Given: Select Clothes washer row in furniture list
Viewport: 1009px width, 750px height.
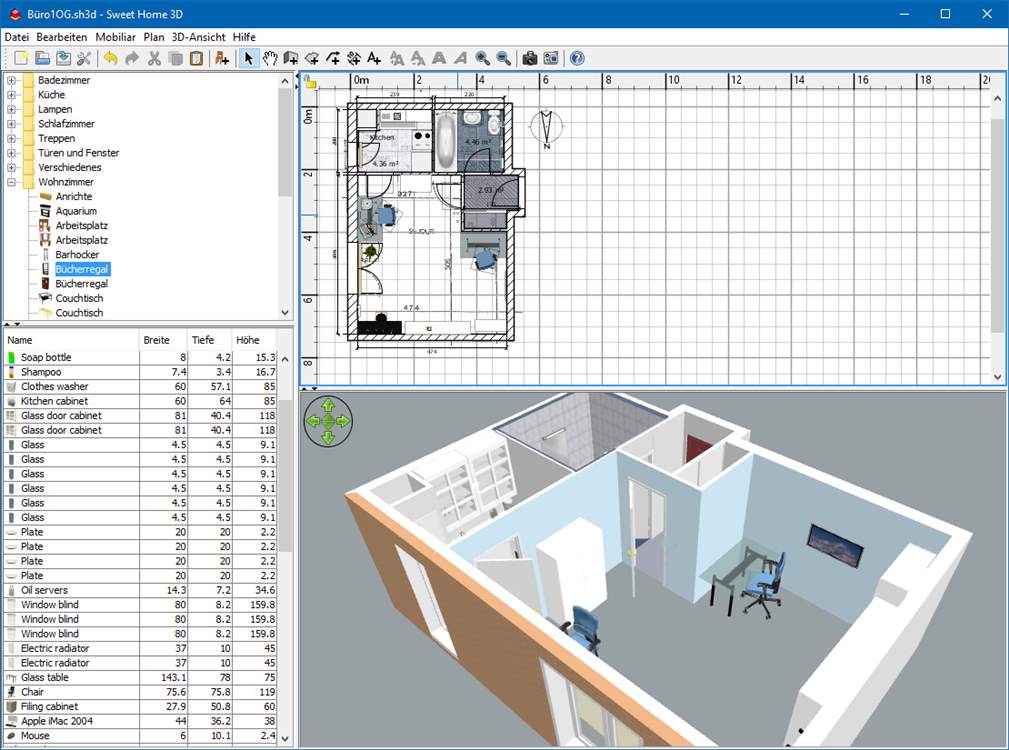Looking at the screenshot, I should point(141,387).
